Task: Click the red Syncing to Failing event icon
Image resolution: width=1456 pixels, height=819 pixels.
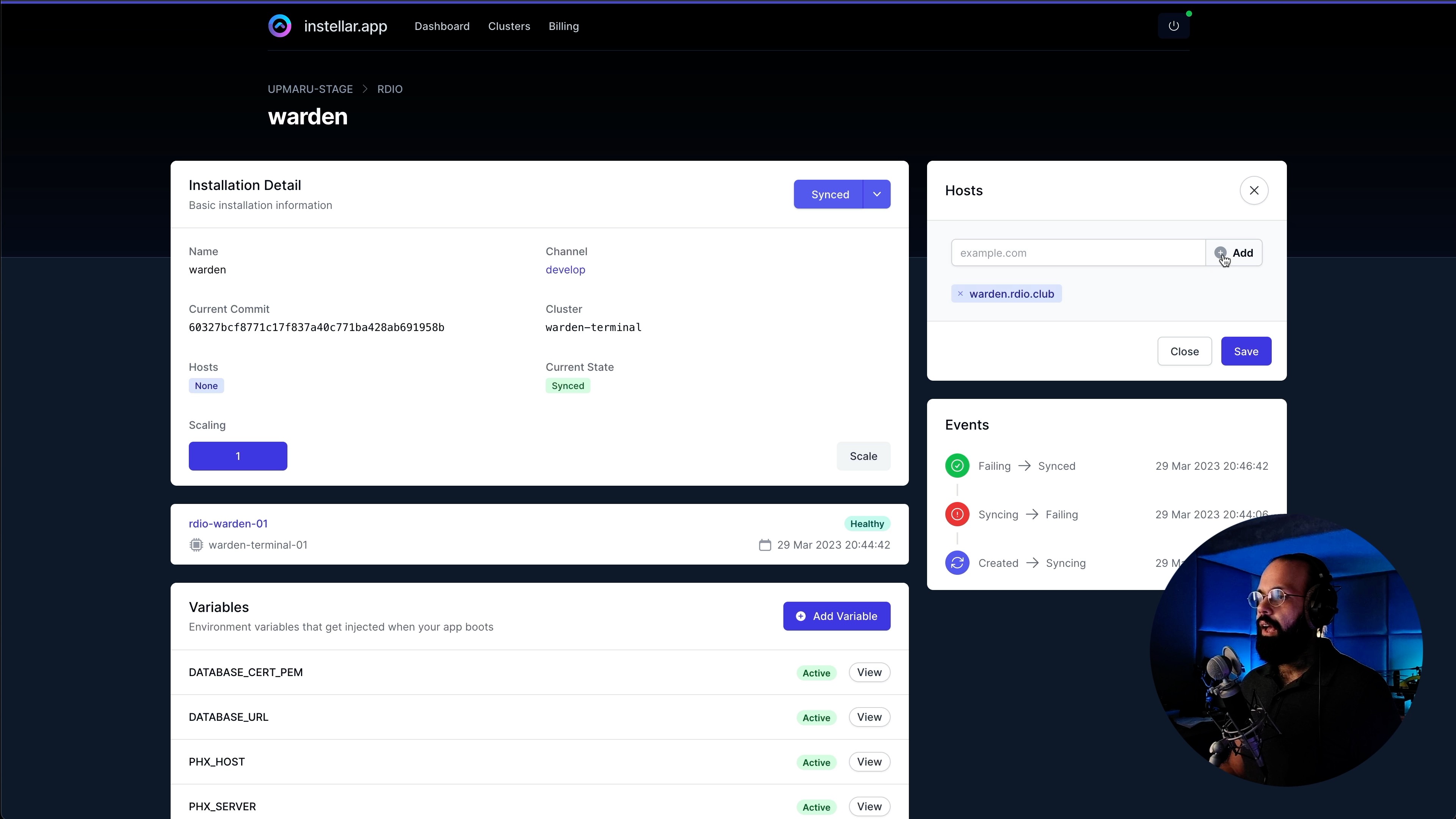Action: [957, 515]
